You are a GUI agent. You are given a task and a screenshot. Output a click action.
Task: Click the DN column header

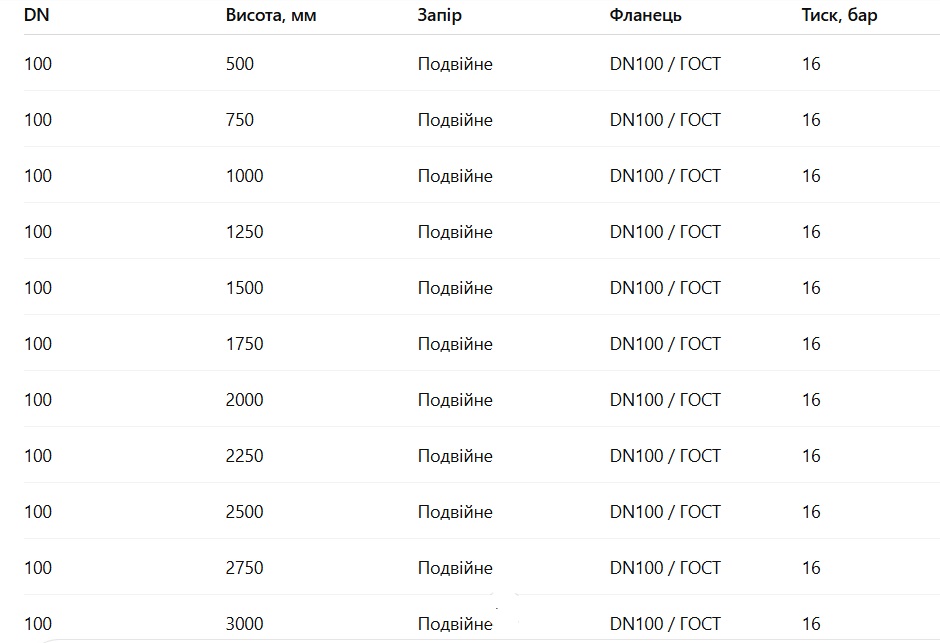point(37,16)
